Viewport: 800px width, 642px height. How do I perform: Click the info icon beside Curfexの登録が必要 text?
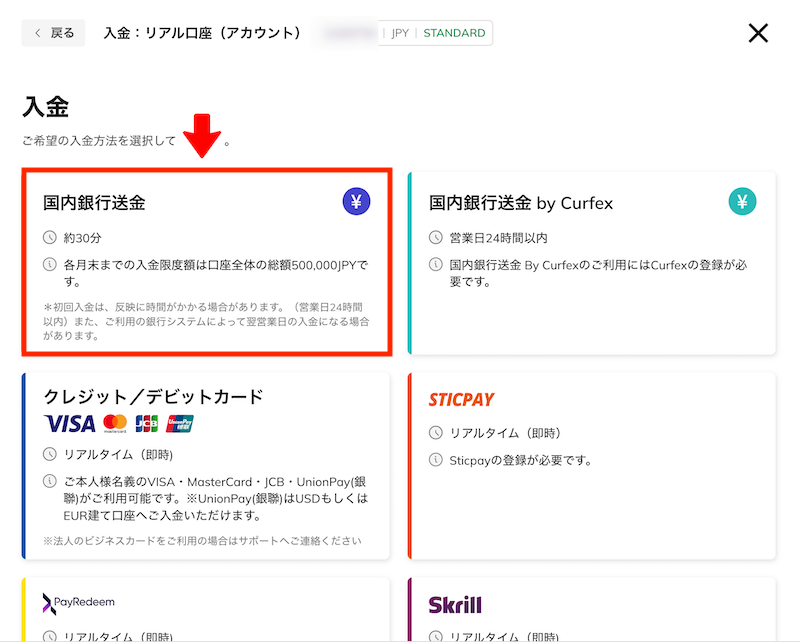click(x=436, y=264)
